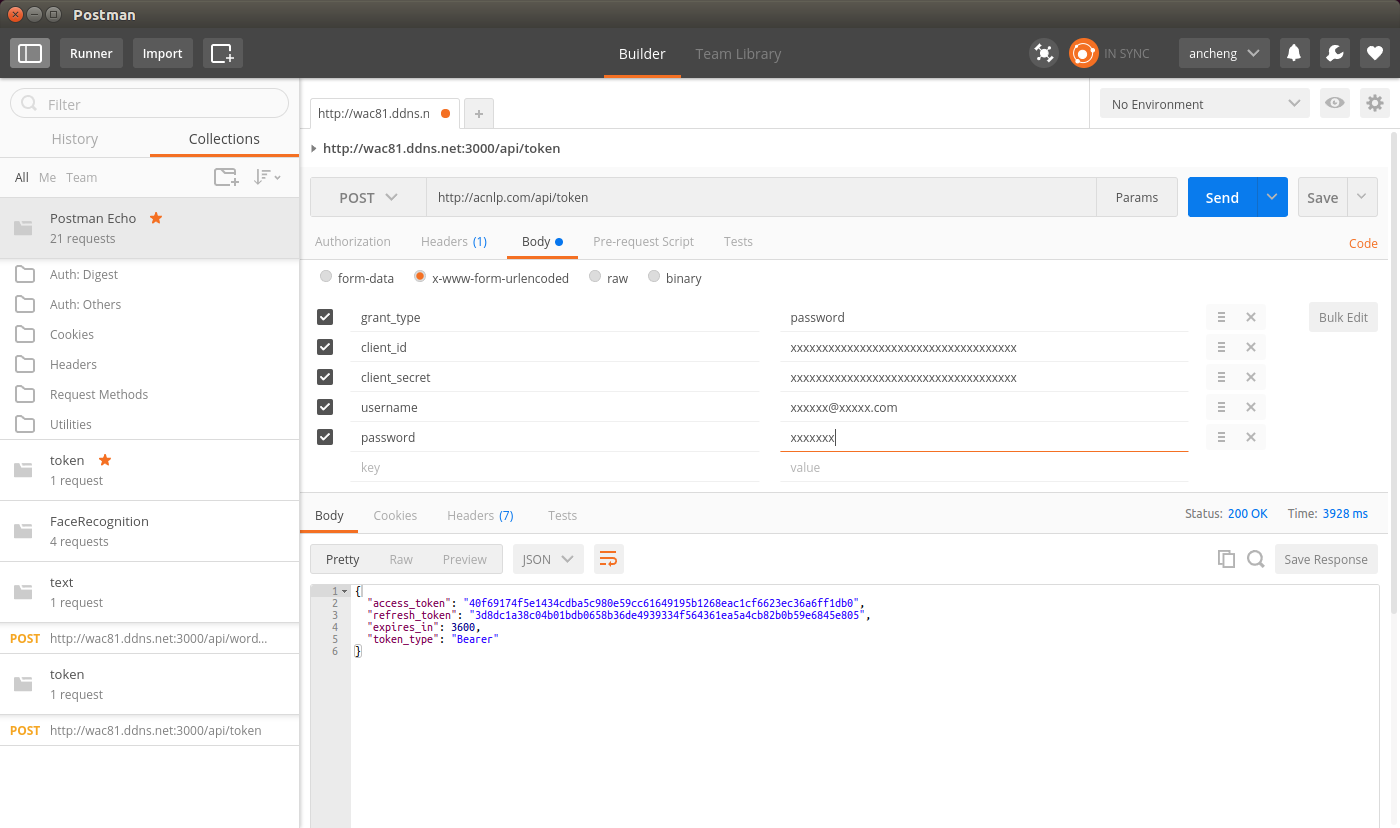Click the Params button

click(1137, 197)
